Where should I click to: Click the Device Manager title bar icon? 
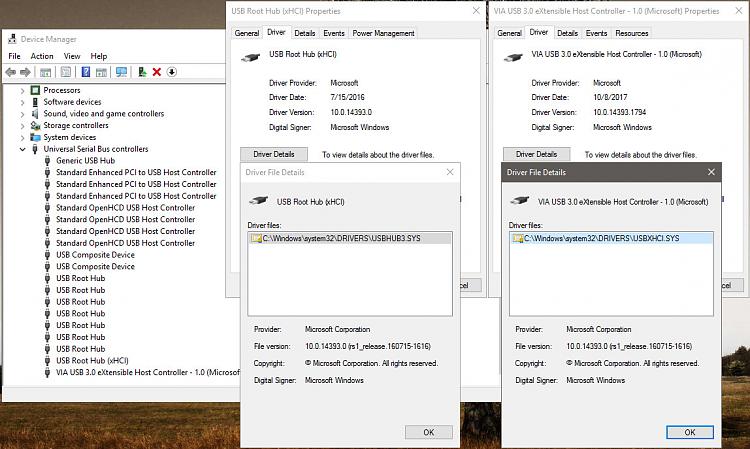[12, 39]
